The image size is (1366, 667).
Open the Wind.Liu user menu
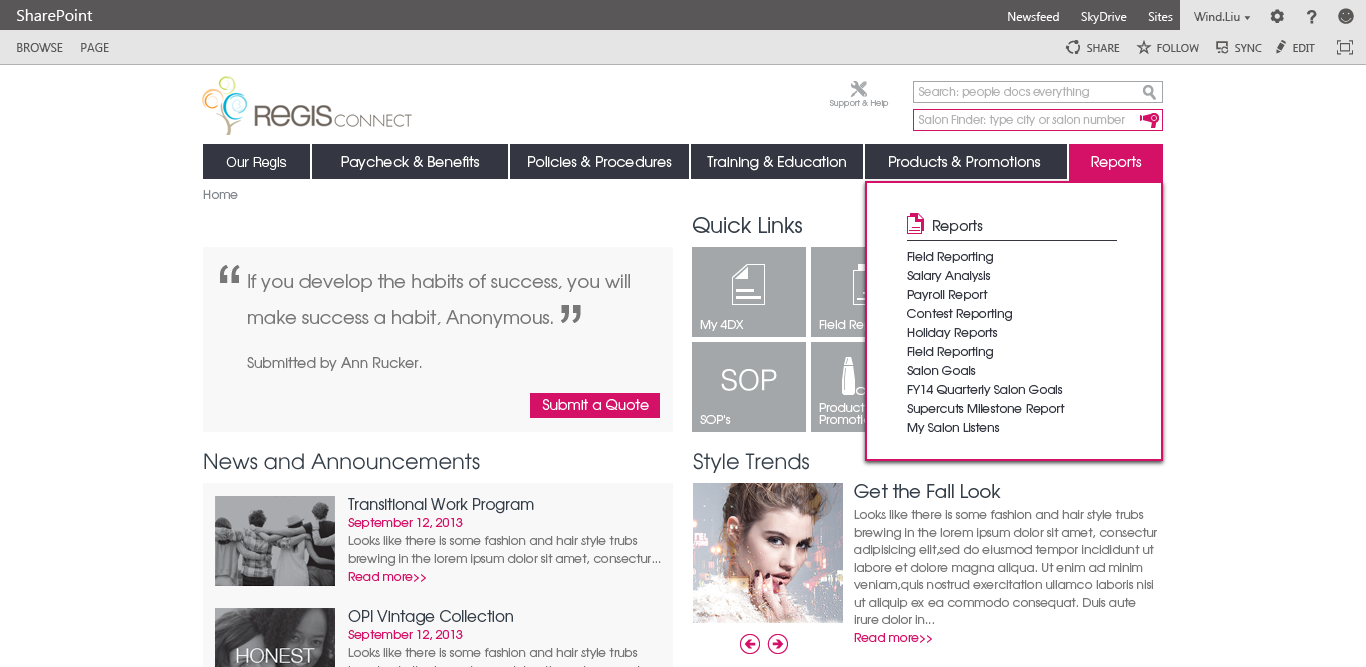click(1222, 17)
